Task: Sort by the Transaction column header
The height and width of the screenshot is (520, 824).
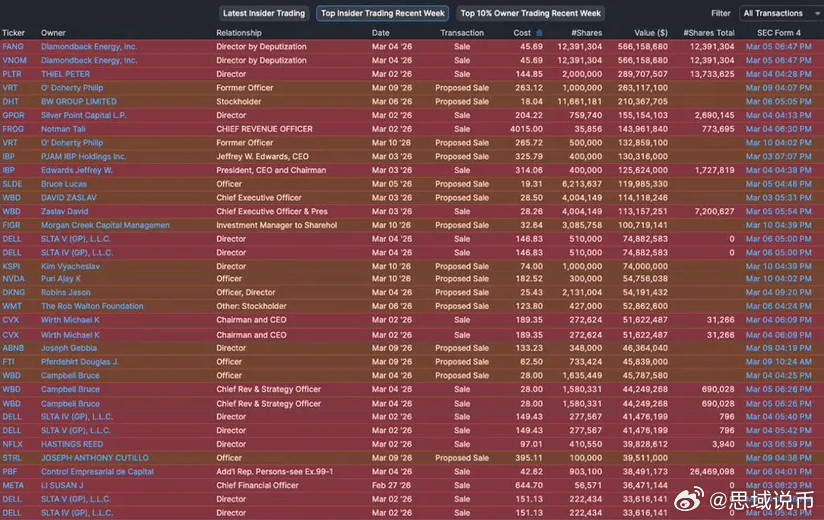Action: pyautogui.click(x=462, y=33)
